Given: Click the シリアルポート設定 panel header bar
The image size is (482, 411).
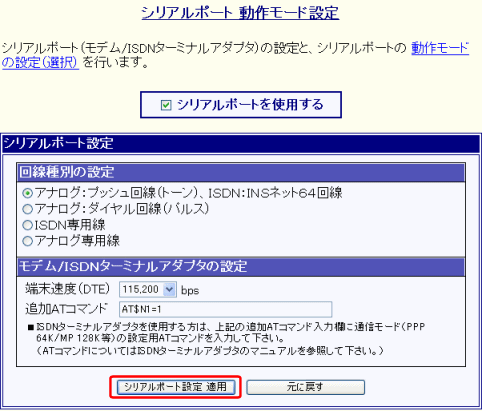Looking at the screenshot, I should pyautogui.click(x=241, y=143).
